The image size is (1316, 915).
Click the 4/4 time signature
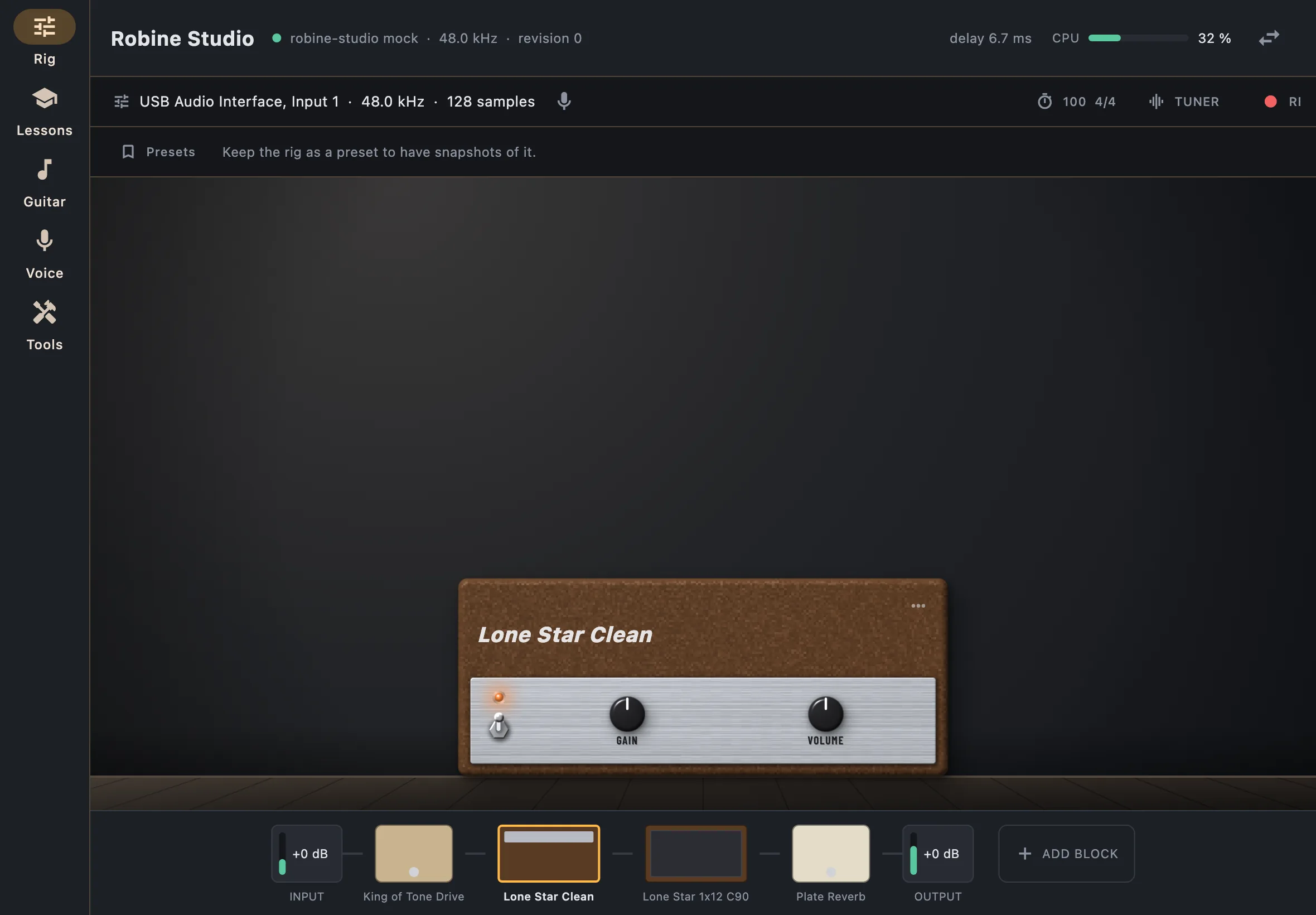click(x=1105, y=102)
